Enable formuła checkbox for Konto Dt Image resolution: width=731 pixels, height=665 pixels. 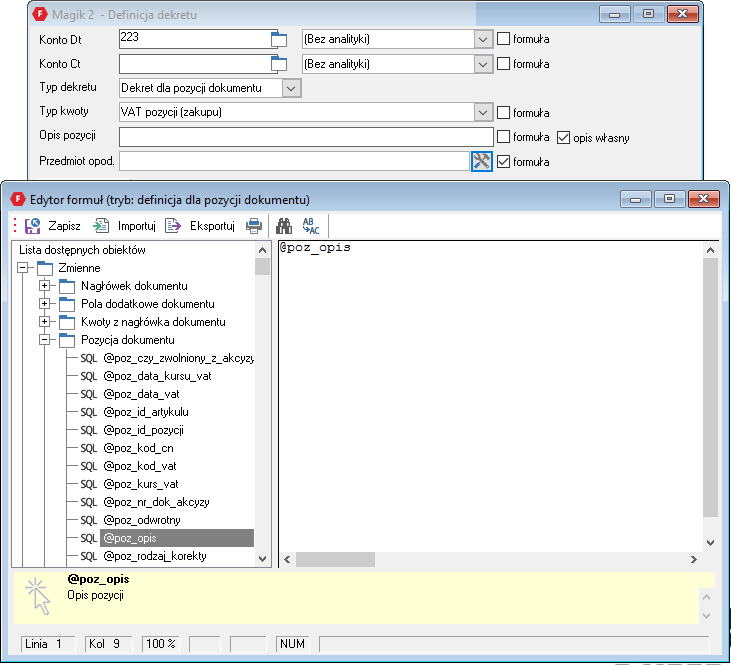pos(504,39)
